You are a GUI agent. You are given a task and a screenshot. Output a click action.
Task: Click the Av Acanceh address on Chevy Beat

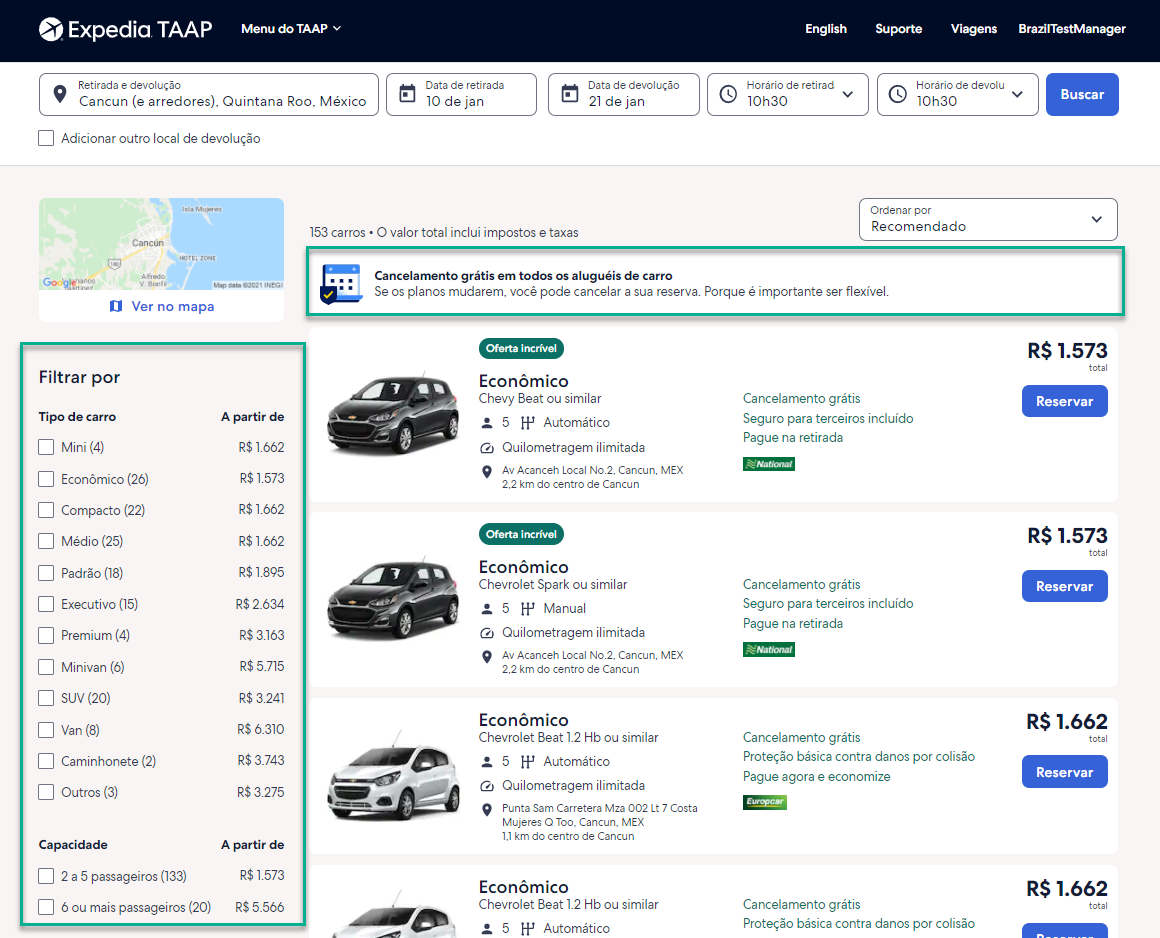593,477
